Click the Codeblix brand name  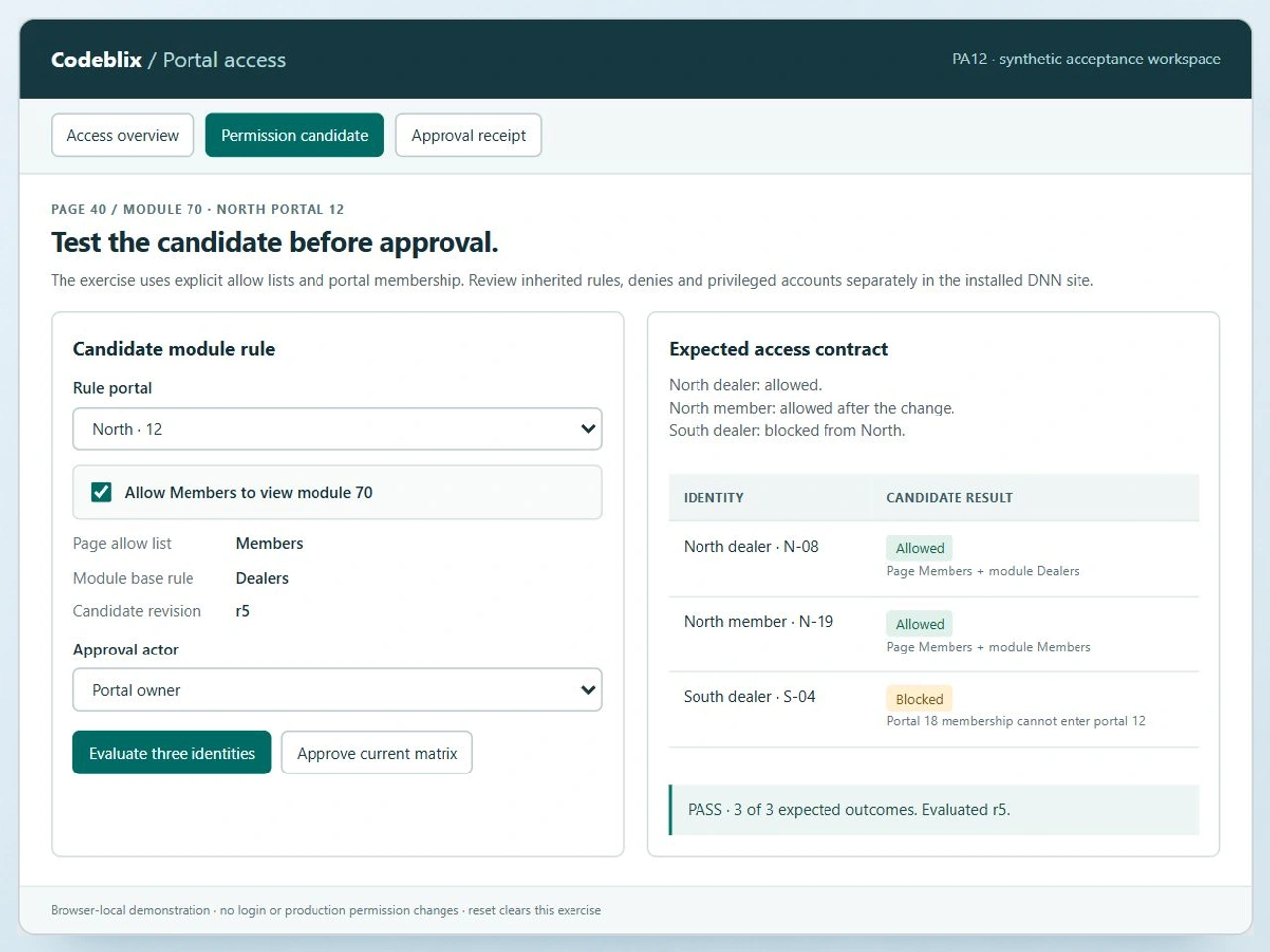tap(96, 59)
